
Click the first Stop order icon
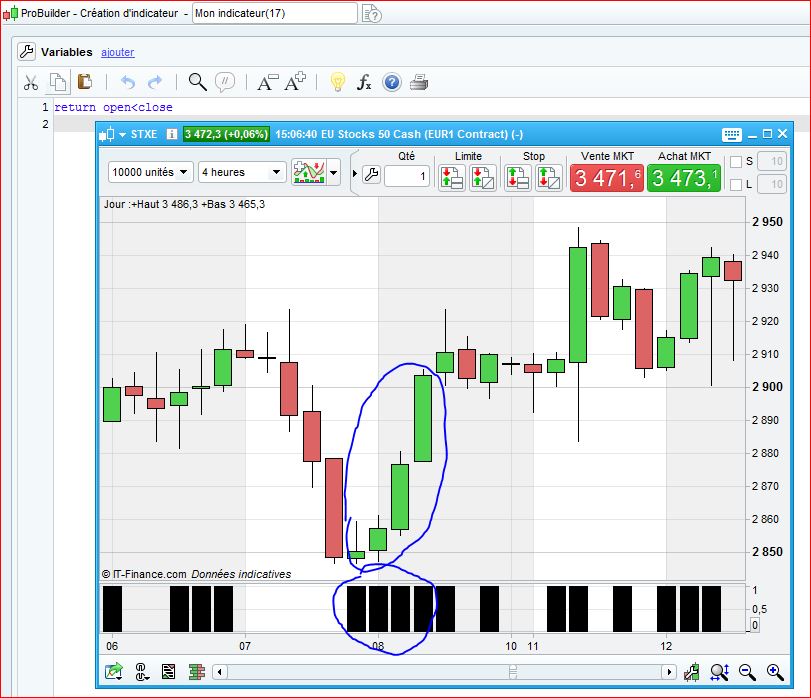(x=517, y=177)
